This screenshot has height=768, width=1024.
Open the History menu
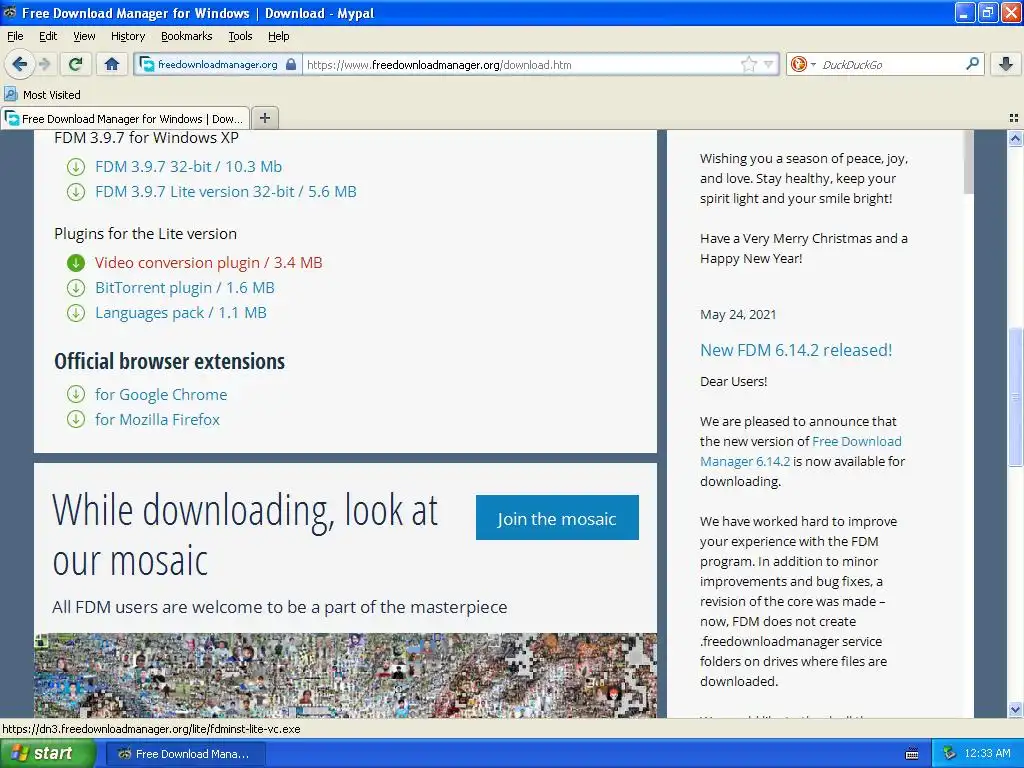(127, 36)
